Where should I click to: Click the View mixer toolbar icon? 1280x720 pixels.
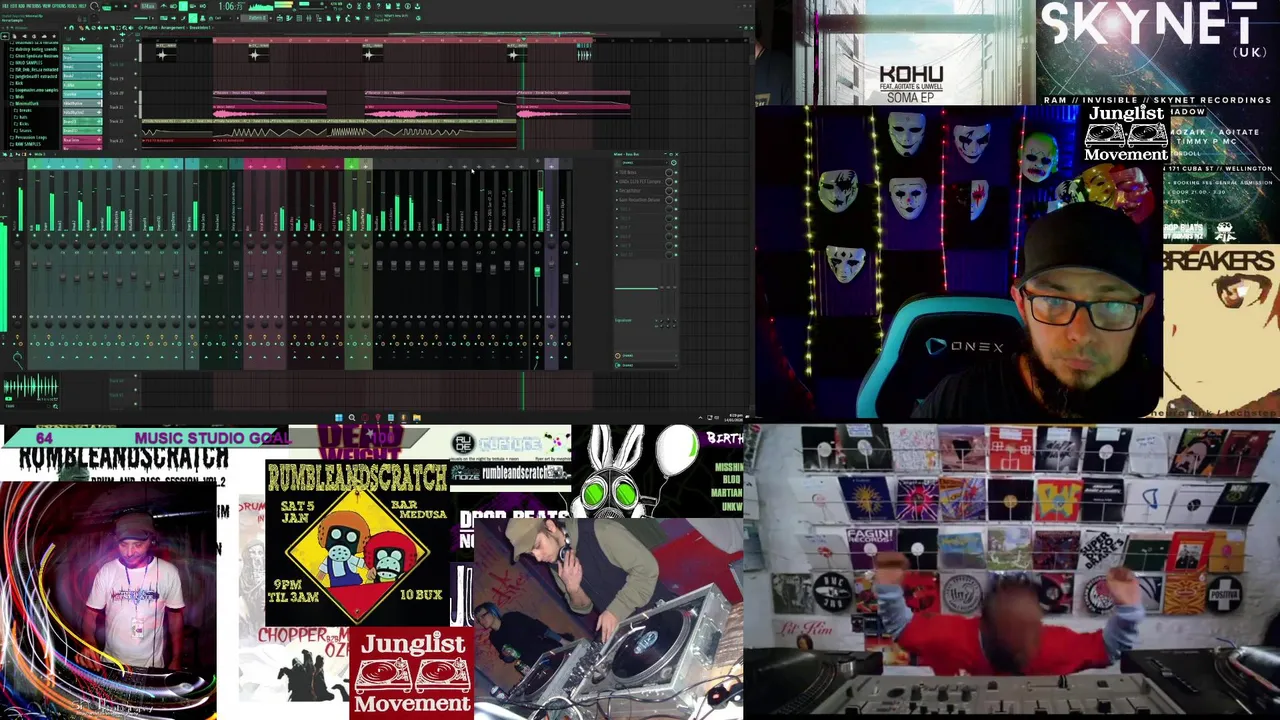click(x=309, y=18)
